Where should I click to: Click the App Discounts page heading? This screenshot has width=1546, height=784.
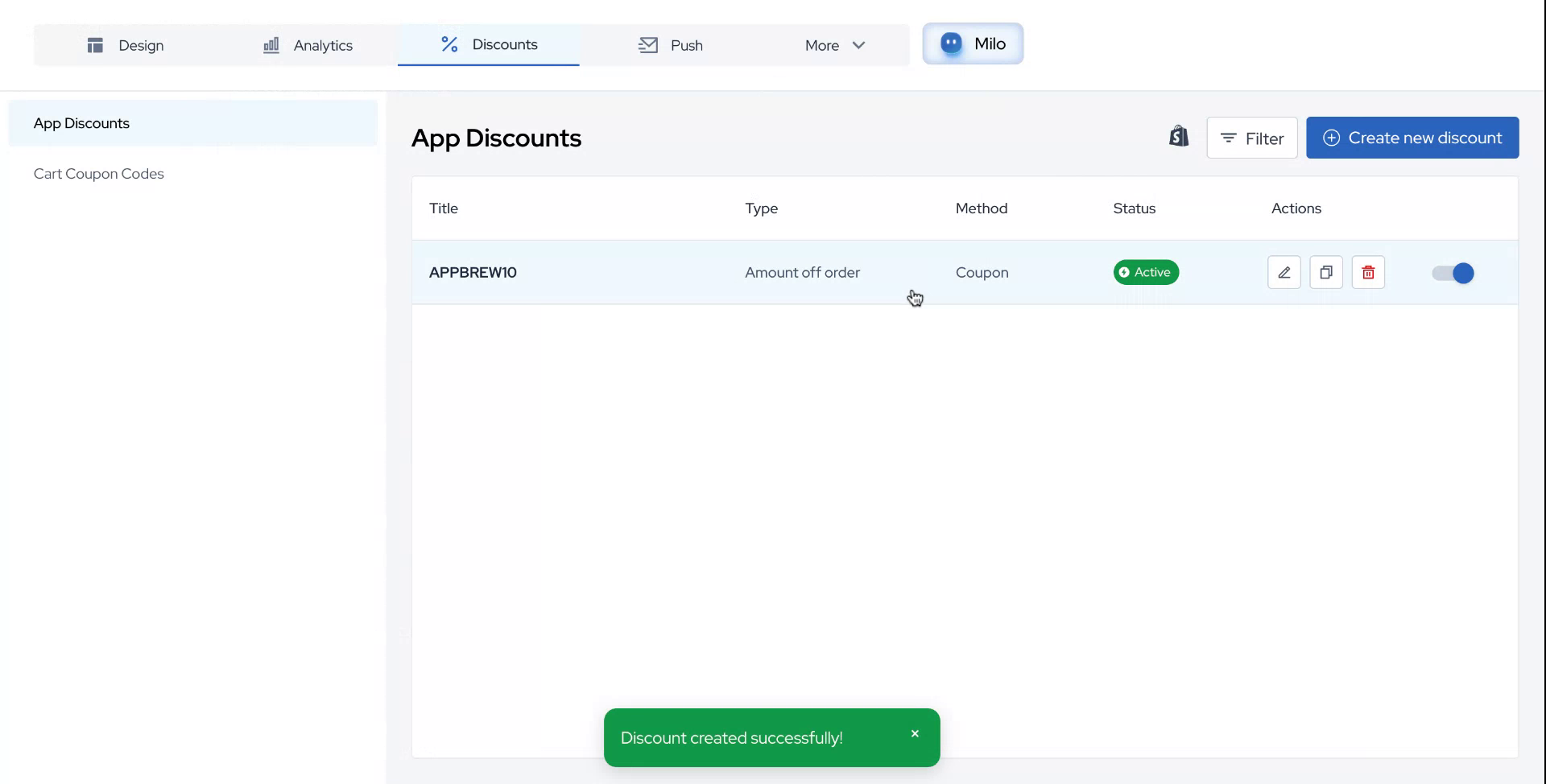pyautogui.click(x=496, y=138)
